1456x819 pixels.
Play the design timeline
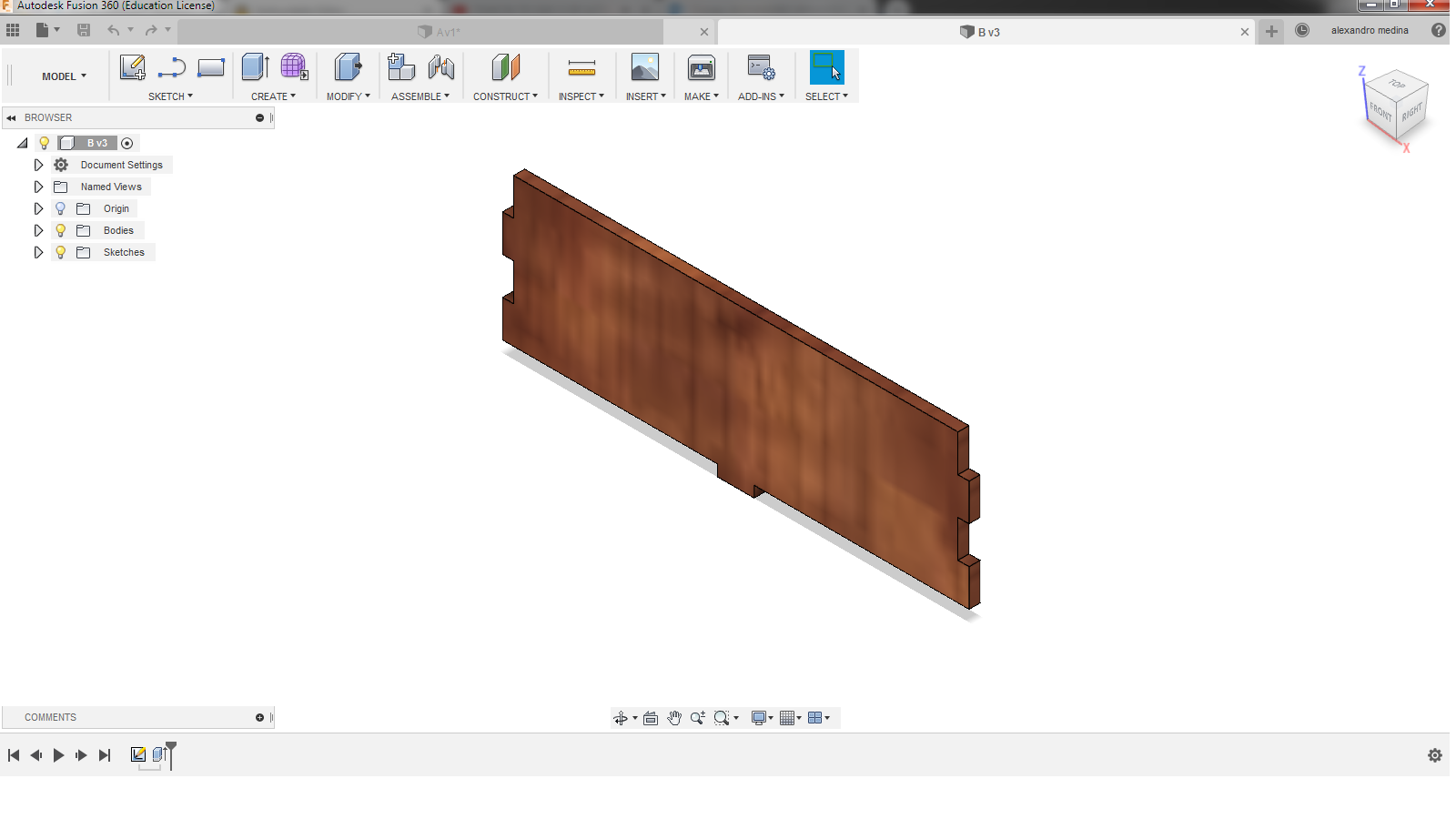pyautogui.click(x=59, y=755)
